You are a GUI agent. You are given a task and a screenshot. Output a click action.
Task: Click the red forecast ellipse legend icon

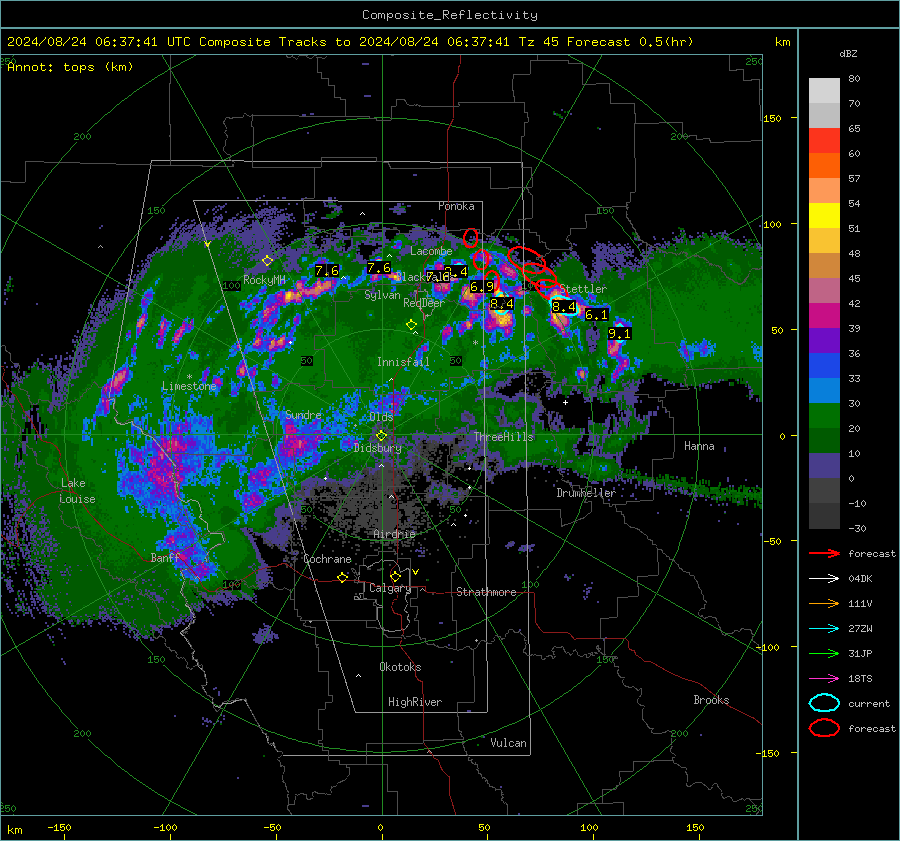pyautogui.click(x=824, y=728)
